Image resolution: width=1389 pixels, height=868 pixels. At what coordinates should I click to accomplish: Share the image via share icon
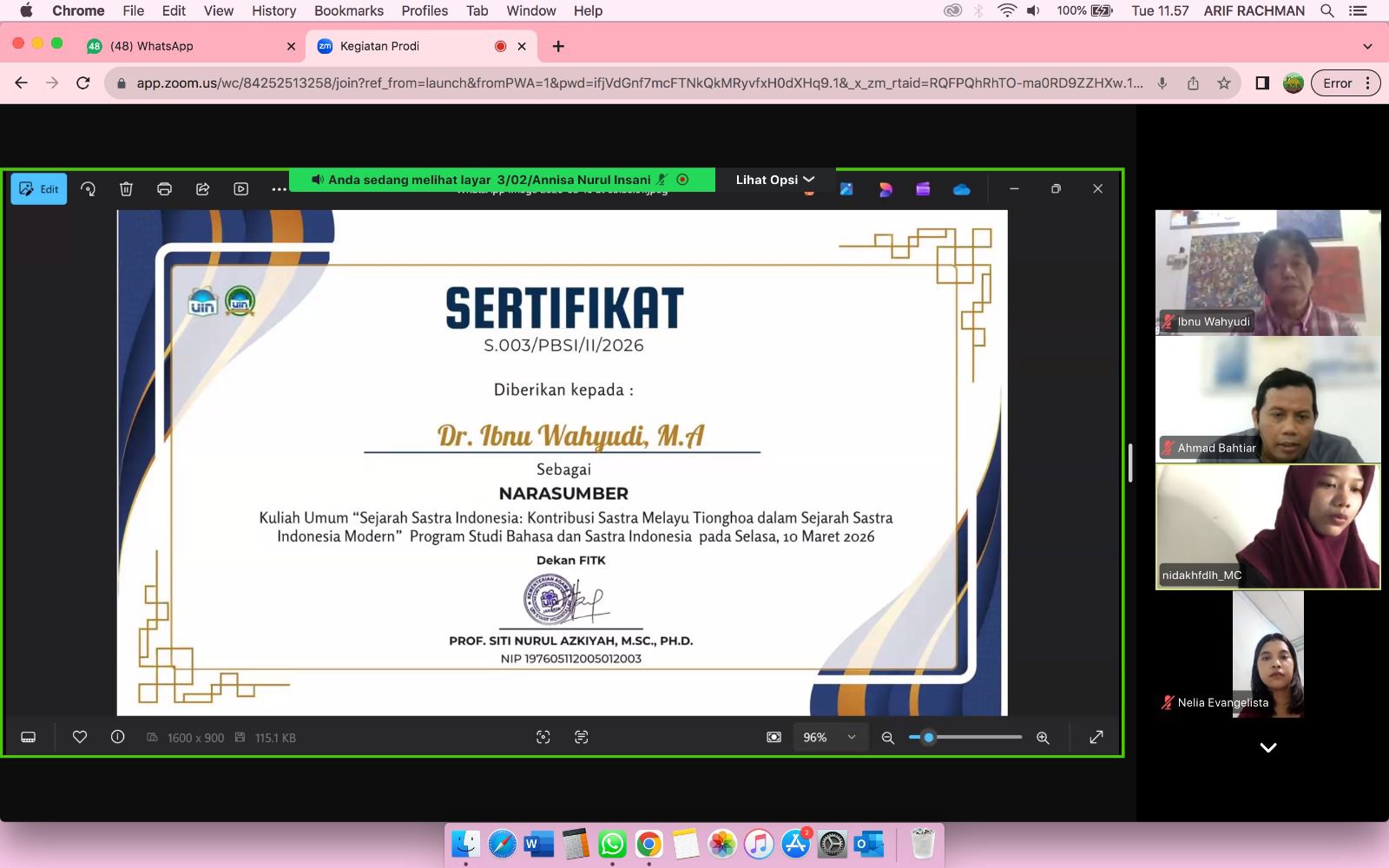202,189
